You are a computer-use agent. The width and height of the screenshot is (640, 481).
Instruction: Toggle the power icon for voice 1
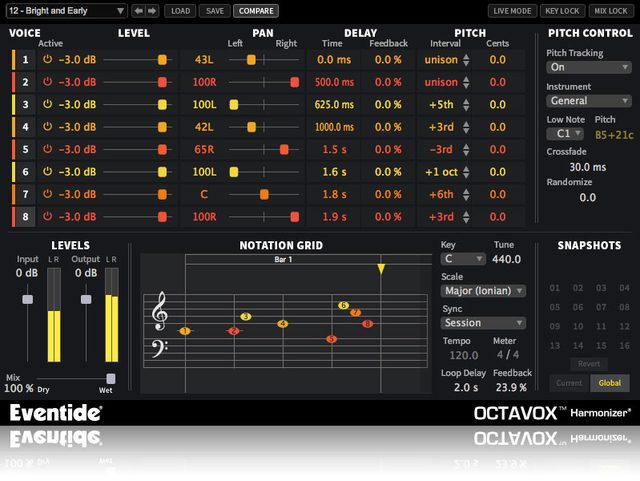click(48, 59)
